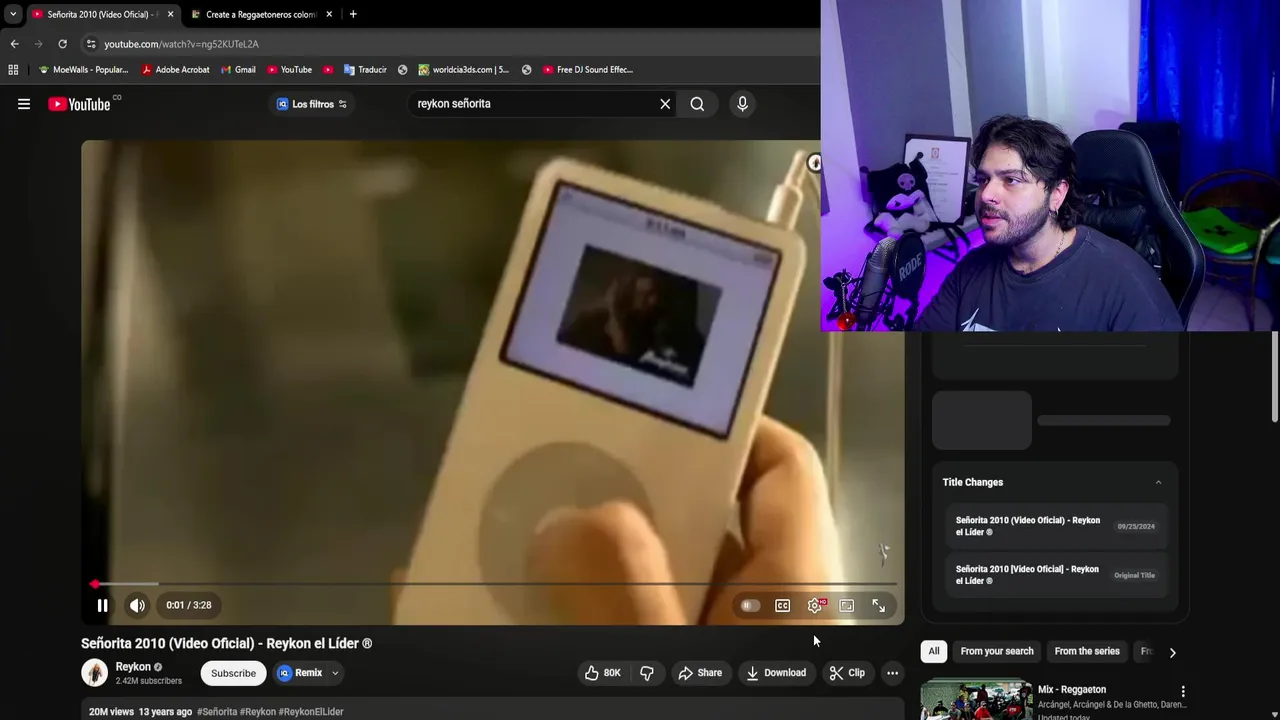Toggle the autoplay switch
This screenshot has height=720, width=1280.
click(x=750, y=605)
